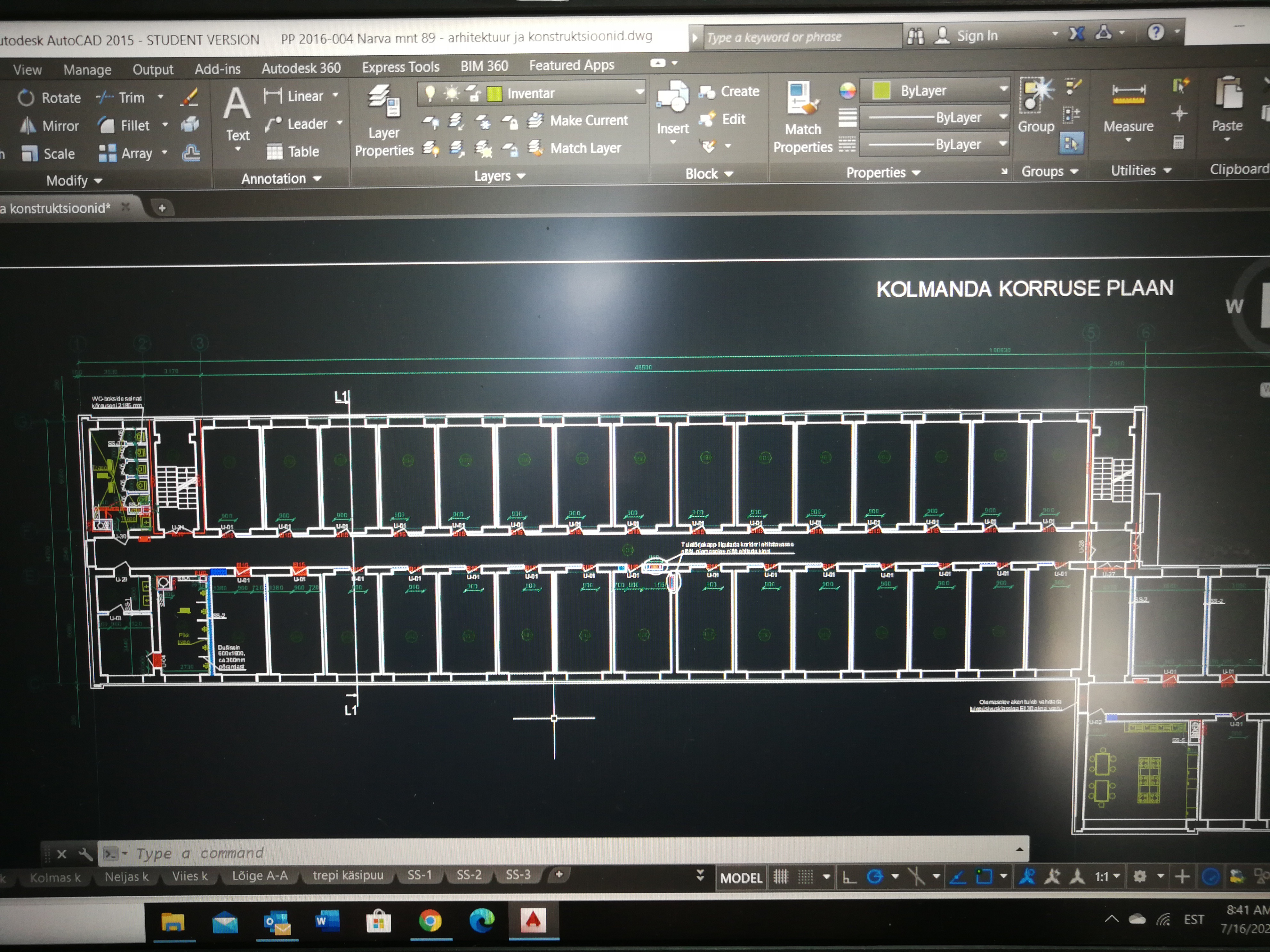Toggle polar tracking in status bar

point(875,877)
